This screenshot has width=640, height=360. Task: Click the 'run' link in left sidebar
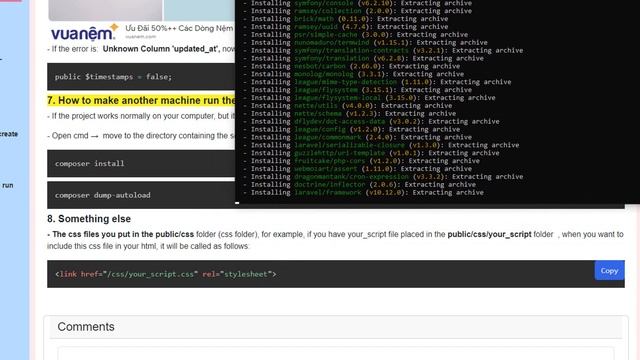coord(7,185)
